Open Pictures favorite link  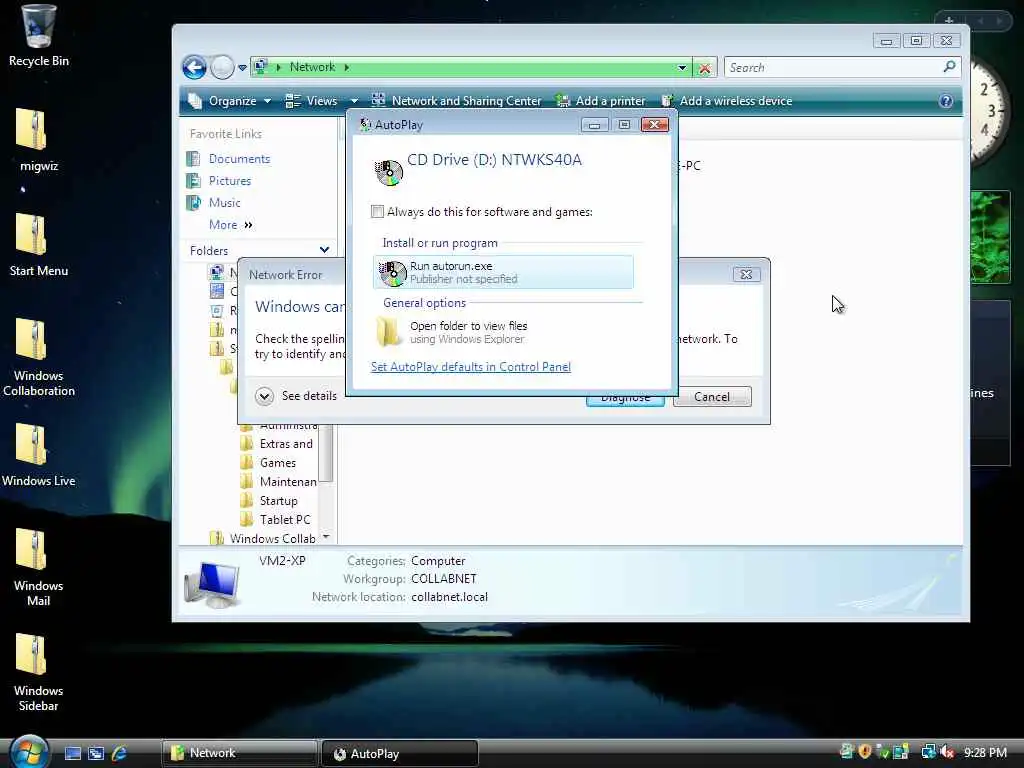click(219, 181)
